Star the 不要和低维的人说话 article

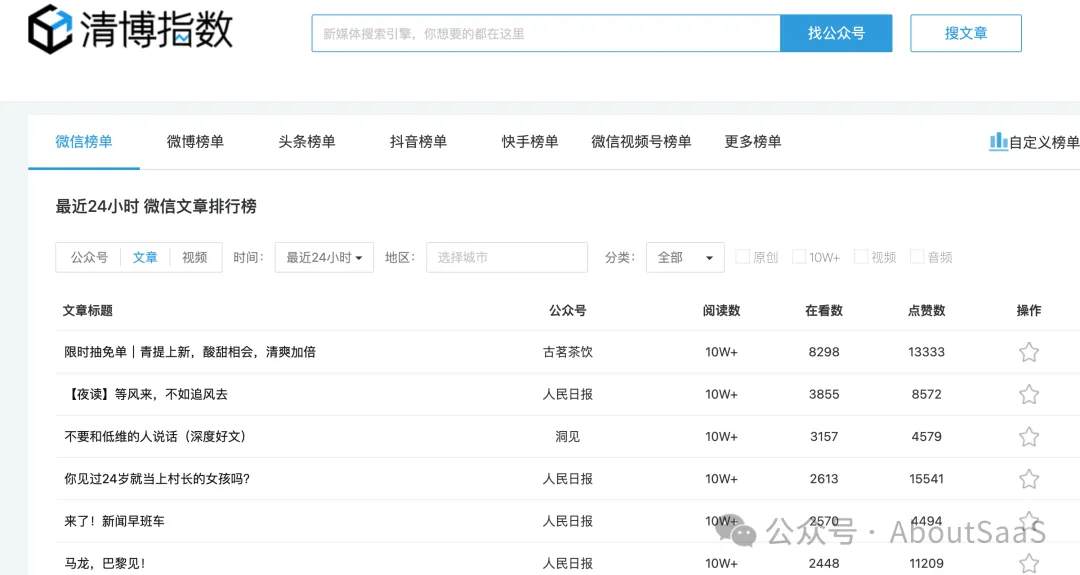click(1028, 437)
